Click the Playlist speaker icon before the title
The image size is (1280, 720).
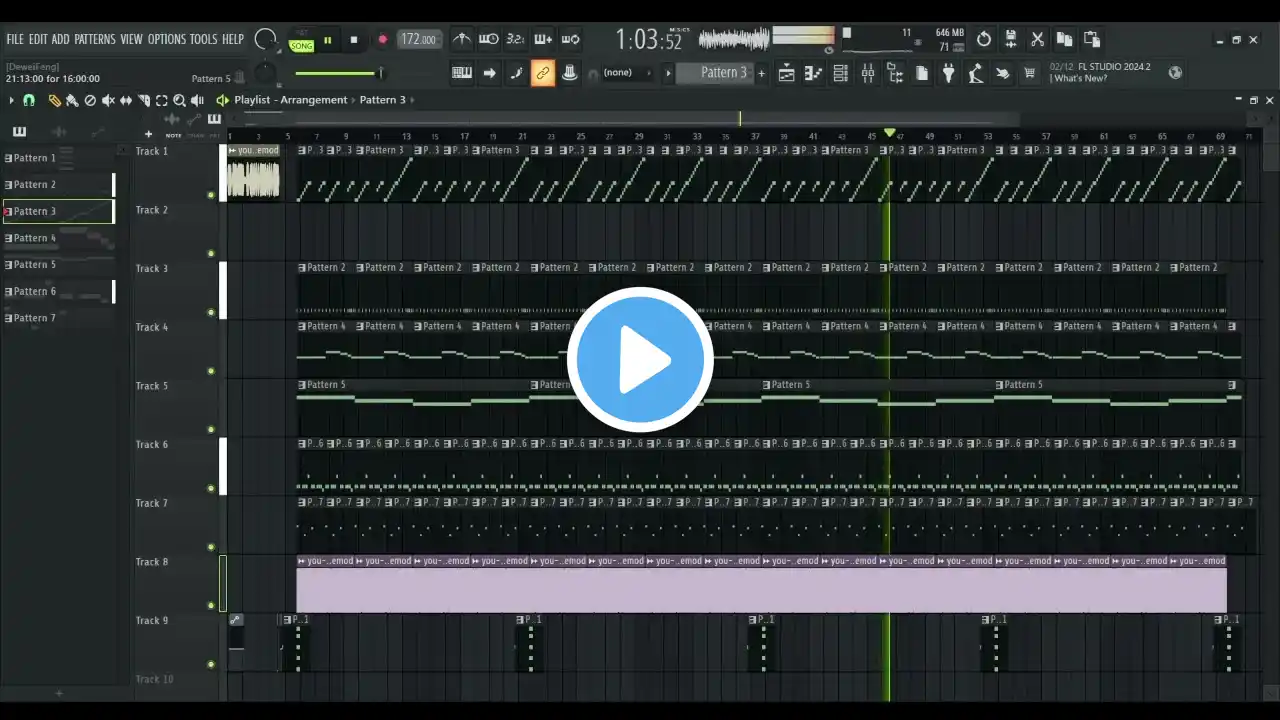222,100
